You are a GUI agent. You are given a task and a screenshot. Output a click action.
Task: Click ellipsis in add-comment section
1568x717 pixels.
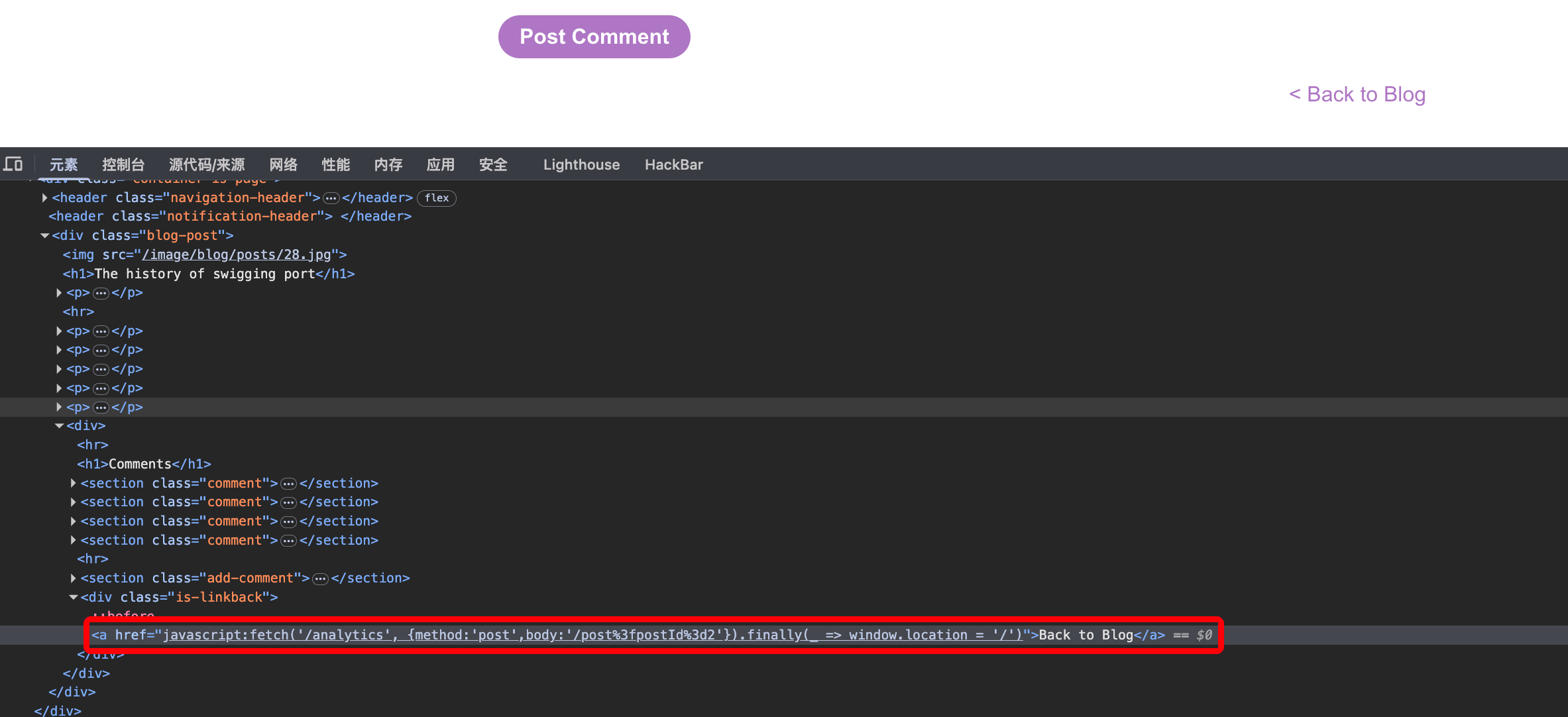click(320, 579)
